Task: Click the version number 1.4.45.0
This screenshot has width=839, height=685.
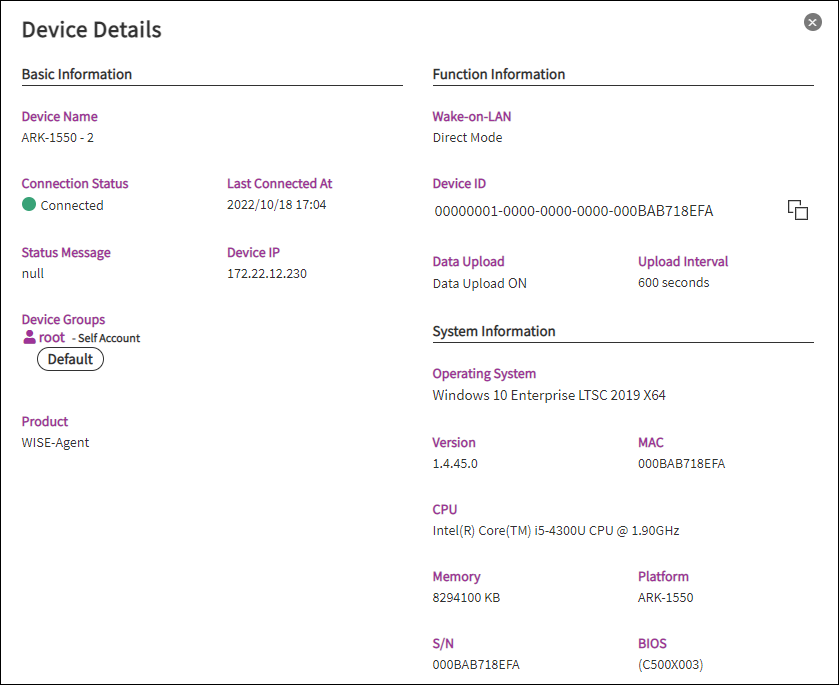Action: click(455, 464)
